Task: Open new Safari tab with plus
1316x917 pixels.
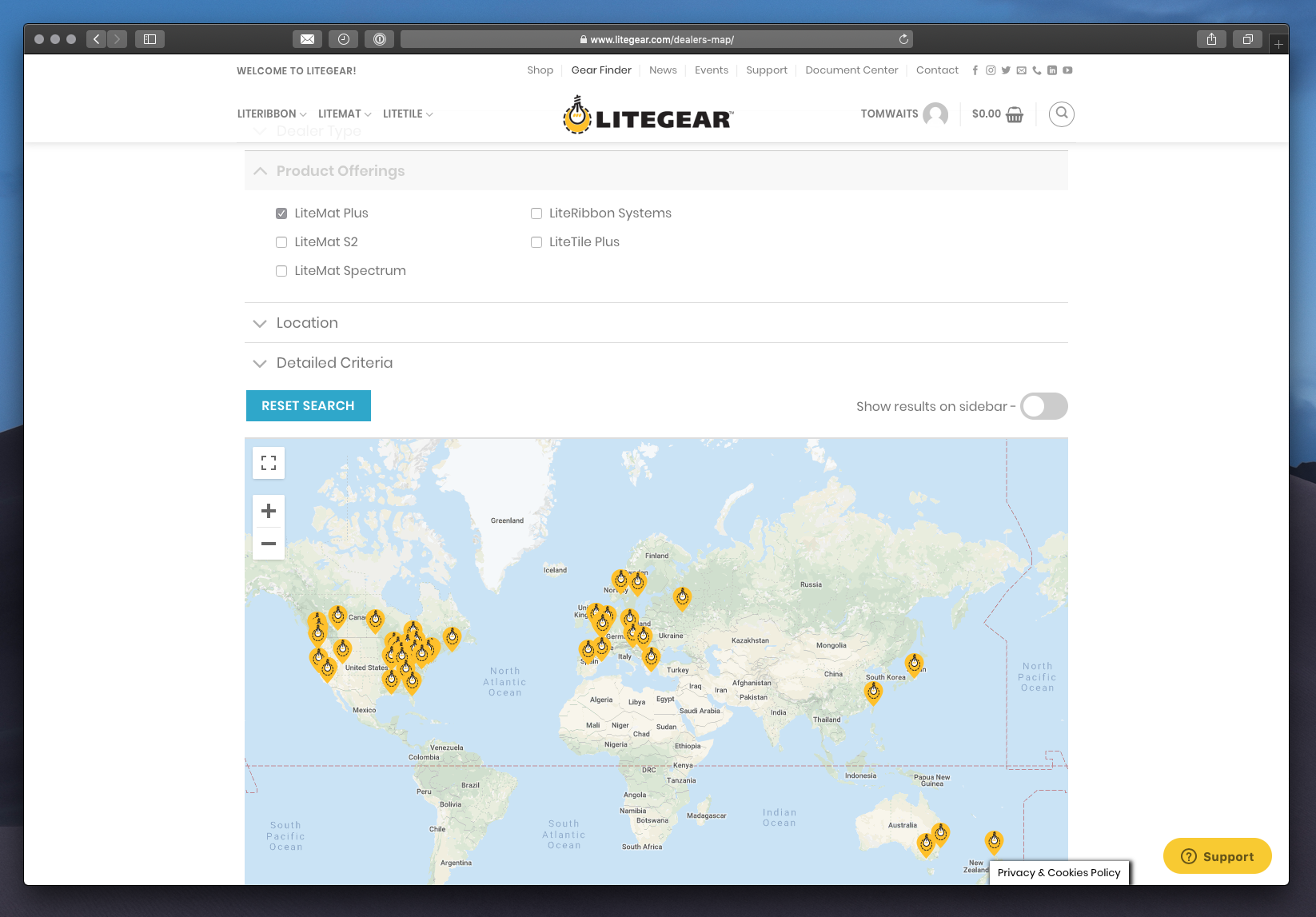Action: 1278,45
